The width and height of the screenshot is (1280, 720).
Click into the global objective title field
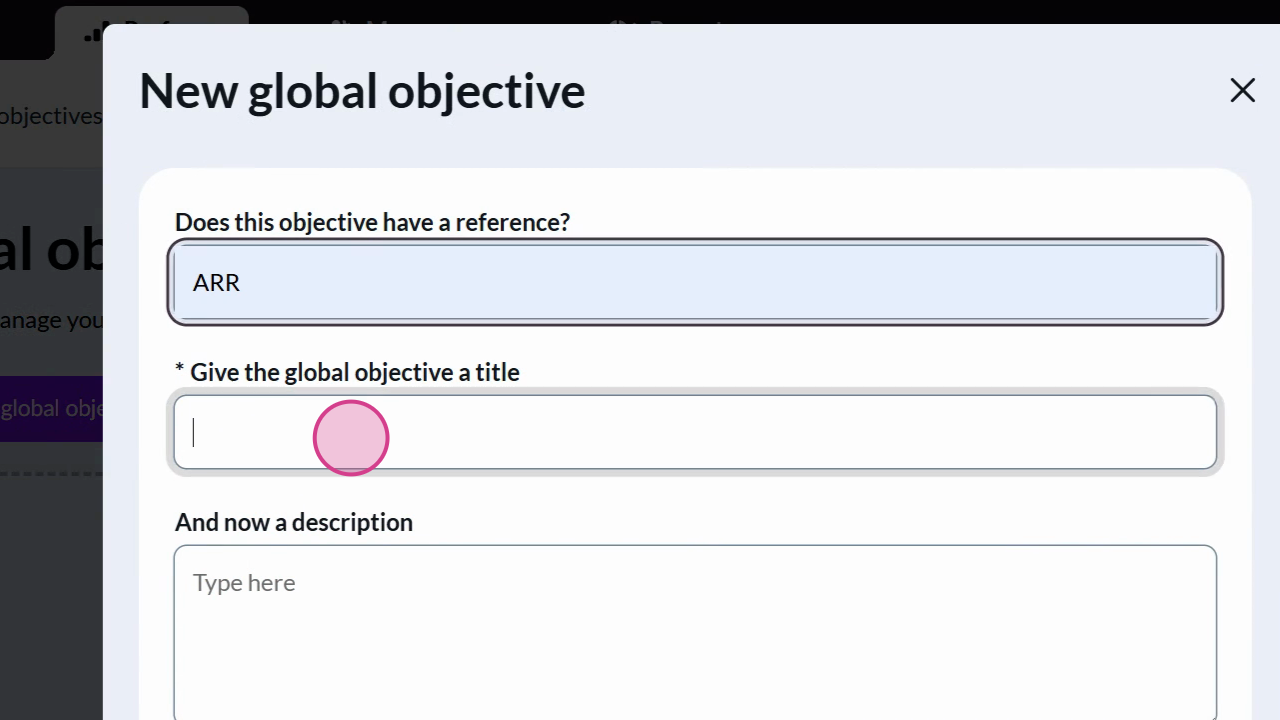click(x=695, y=432)
